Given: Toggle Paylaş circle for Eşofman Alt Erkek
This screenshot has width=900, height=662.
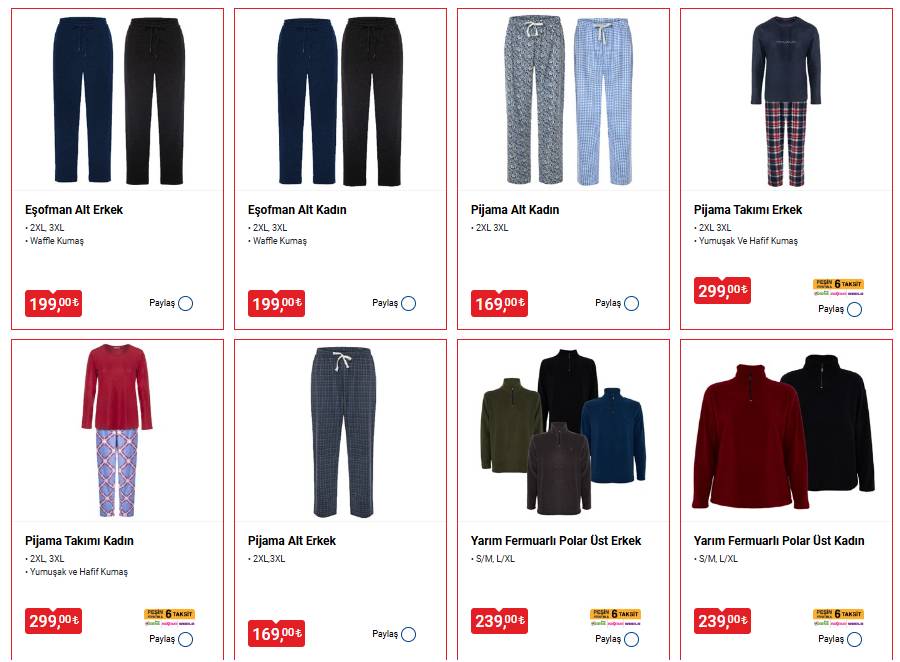Looking at the screenshot, I should coord(185,303).
